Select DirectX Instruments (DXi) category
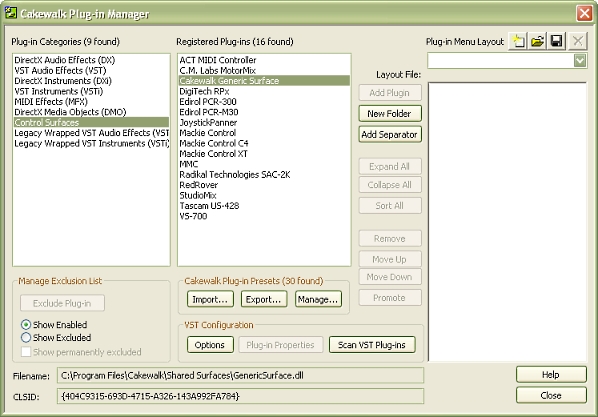The width and height of the screenshot is (598, 417). pos(91,81)
